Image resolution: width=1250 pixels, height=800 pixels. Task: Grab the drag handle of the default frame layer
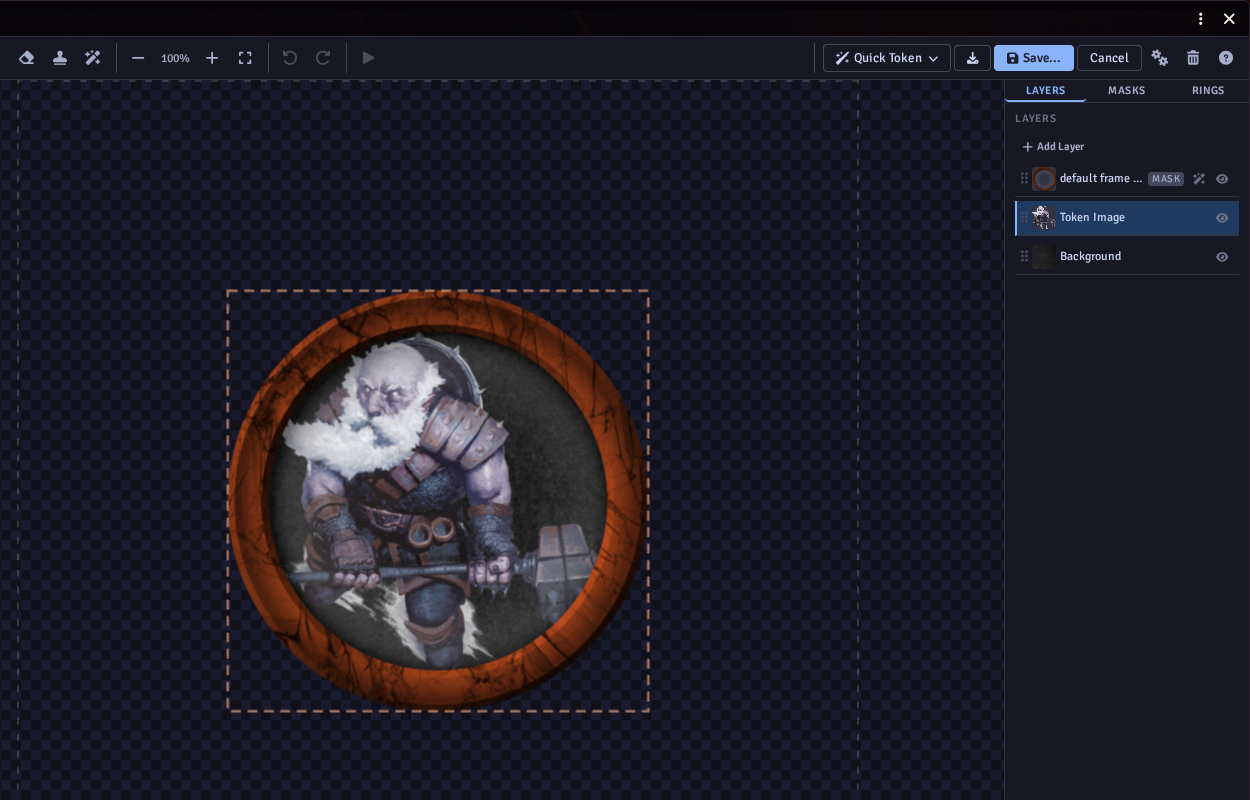click(1024, 179)
